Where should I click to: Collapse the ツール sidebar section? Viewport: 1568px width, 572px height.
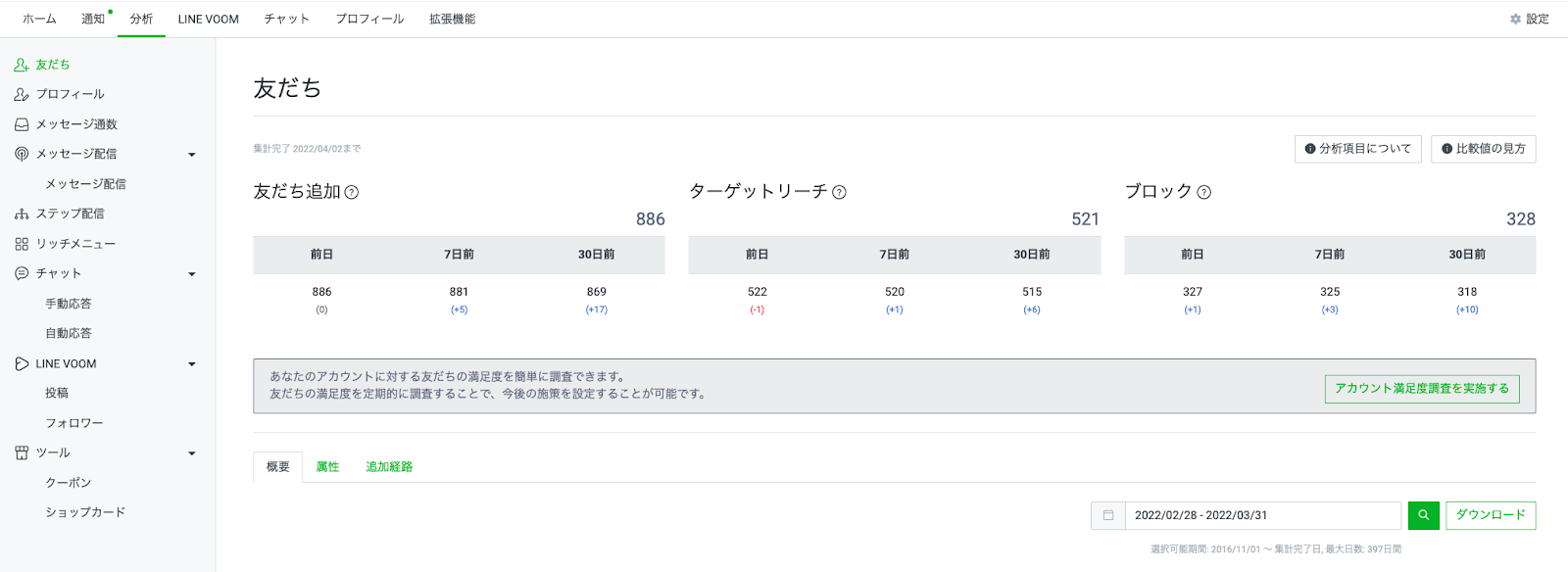point(192,453)
